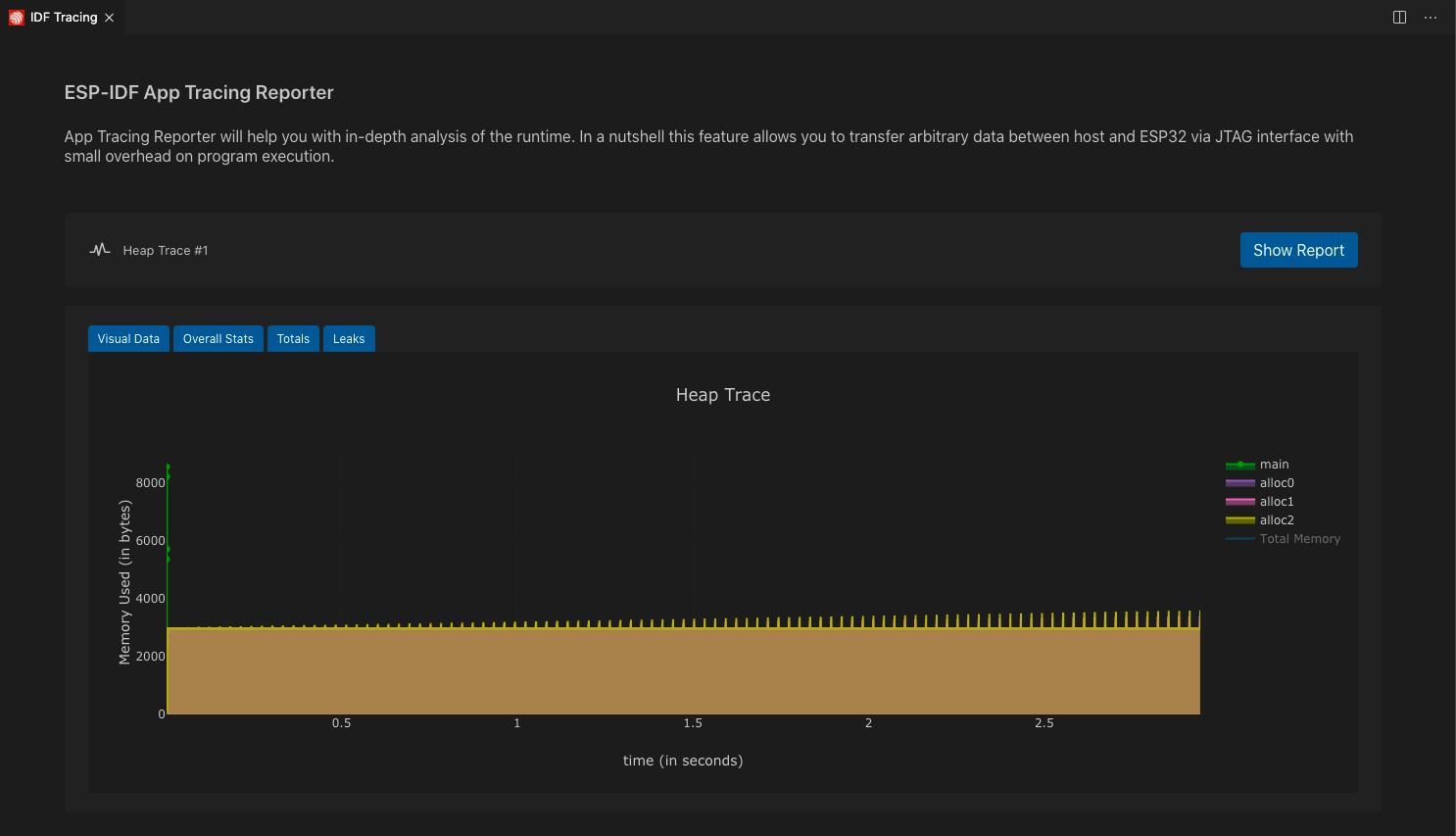The width and height of the screenshot is (1456, 836).
Task: Click the ESP-IDF icon on the editor tab
Action: (15, 17)
